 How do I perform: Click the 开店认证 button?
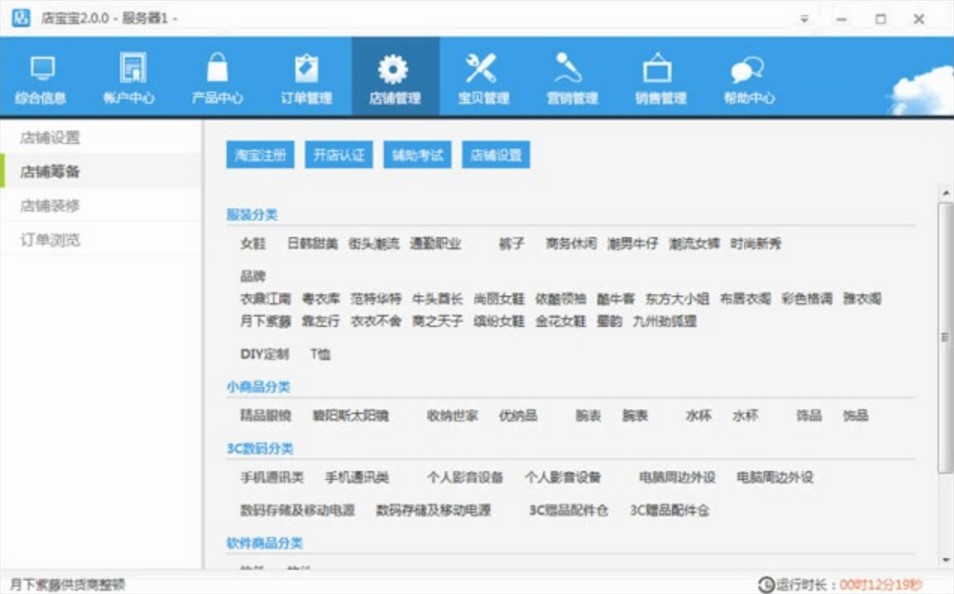[x=339, y=156]
